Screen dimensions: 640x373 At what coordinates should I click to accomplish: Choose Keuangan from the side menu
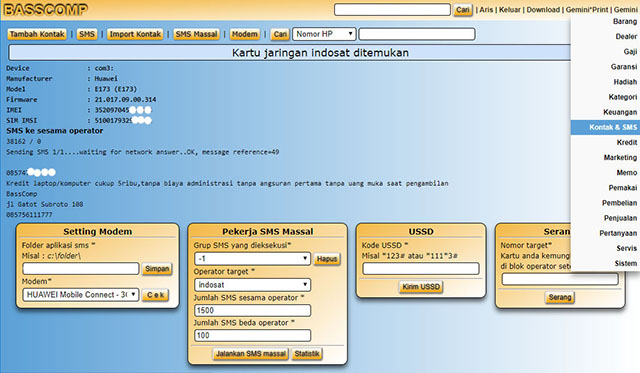pyautogui.click(x=605, y=112)
